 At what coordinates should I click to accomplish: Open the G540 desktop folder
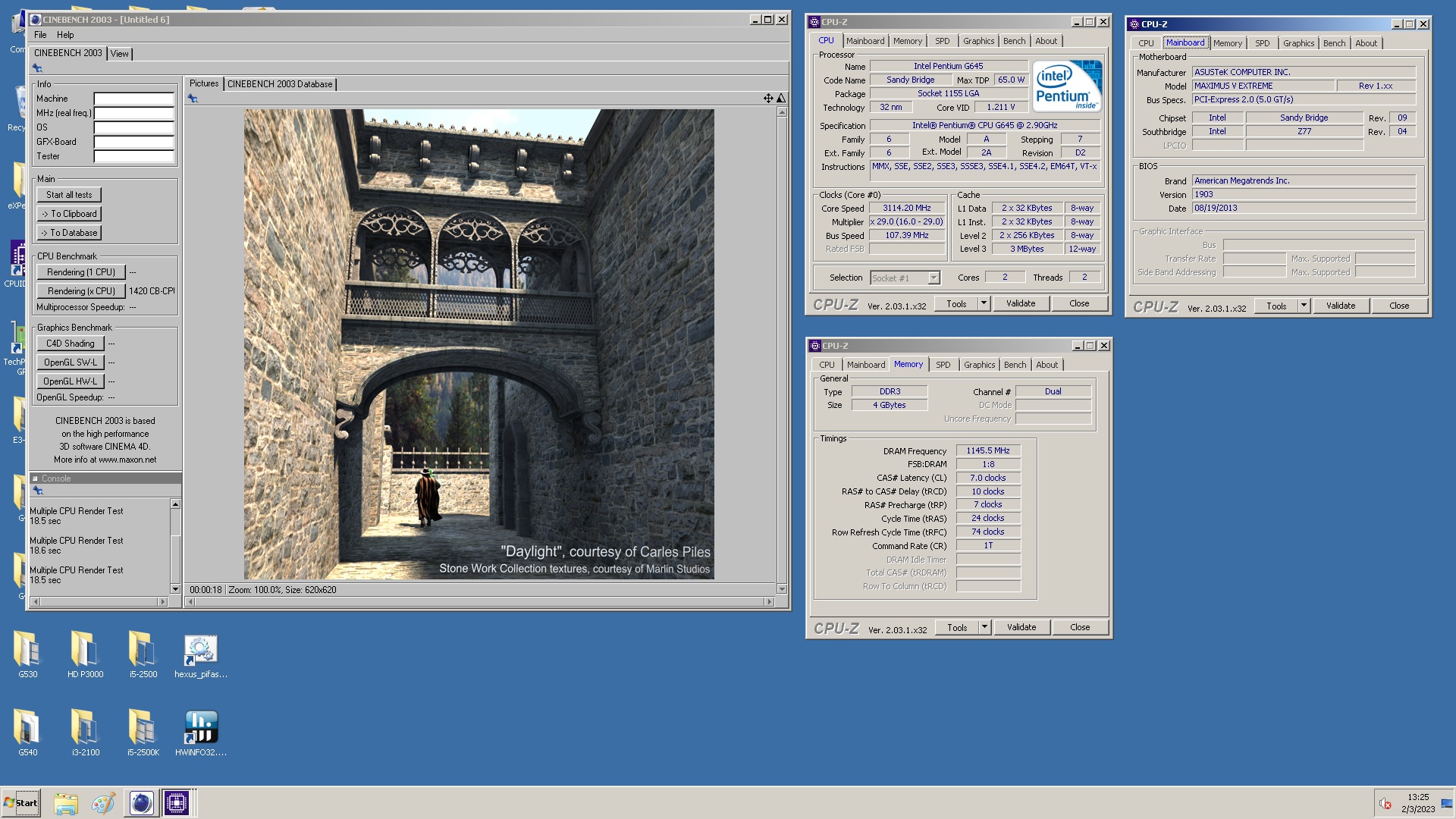[27, 732]
